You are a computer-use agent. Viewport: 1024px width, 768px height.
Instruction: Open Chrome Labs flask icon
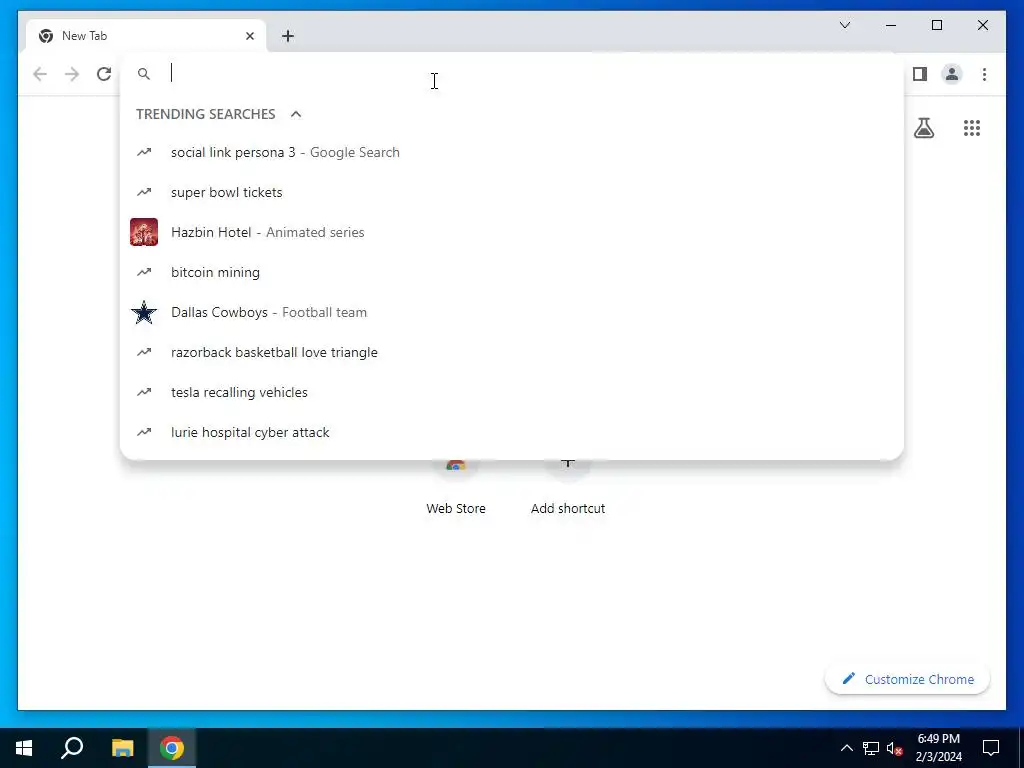[x=923, y=128]
